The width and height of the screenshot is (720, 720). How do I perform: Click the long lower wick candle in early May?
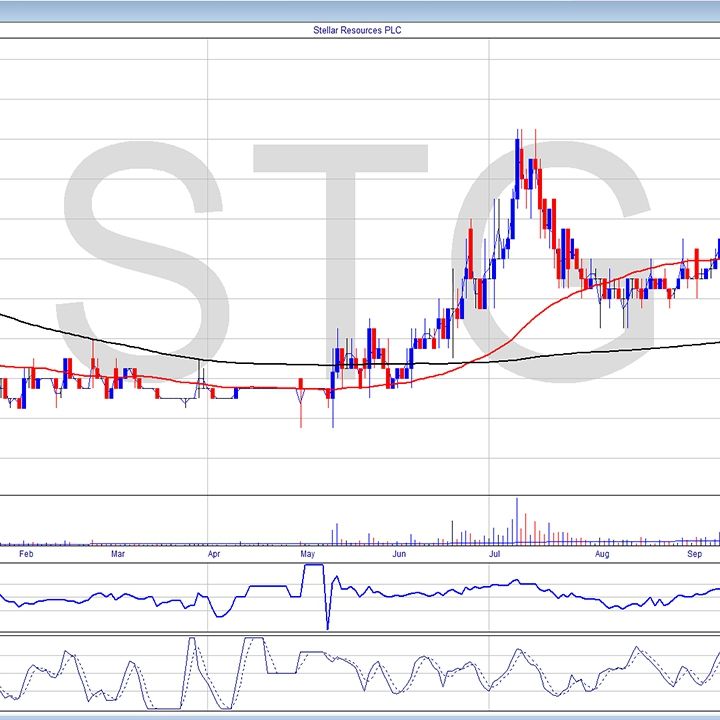(x=301, y=408)
